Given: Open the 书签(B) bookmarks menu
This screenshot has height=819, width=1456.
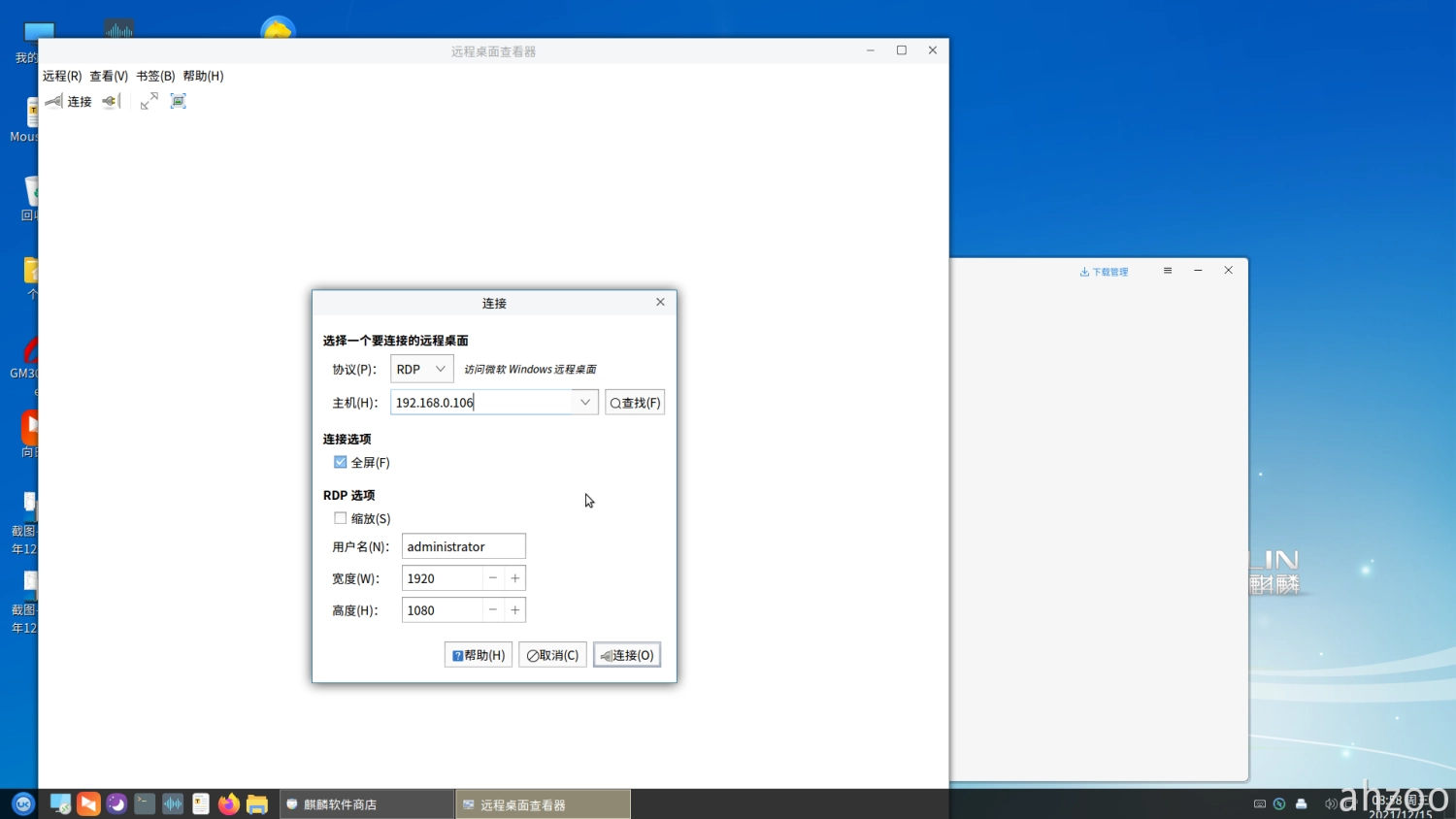Looking at the screenshot, I should pos(155,76).
